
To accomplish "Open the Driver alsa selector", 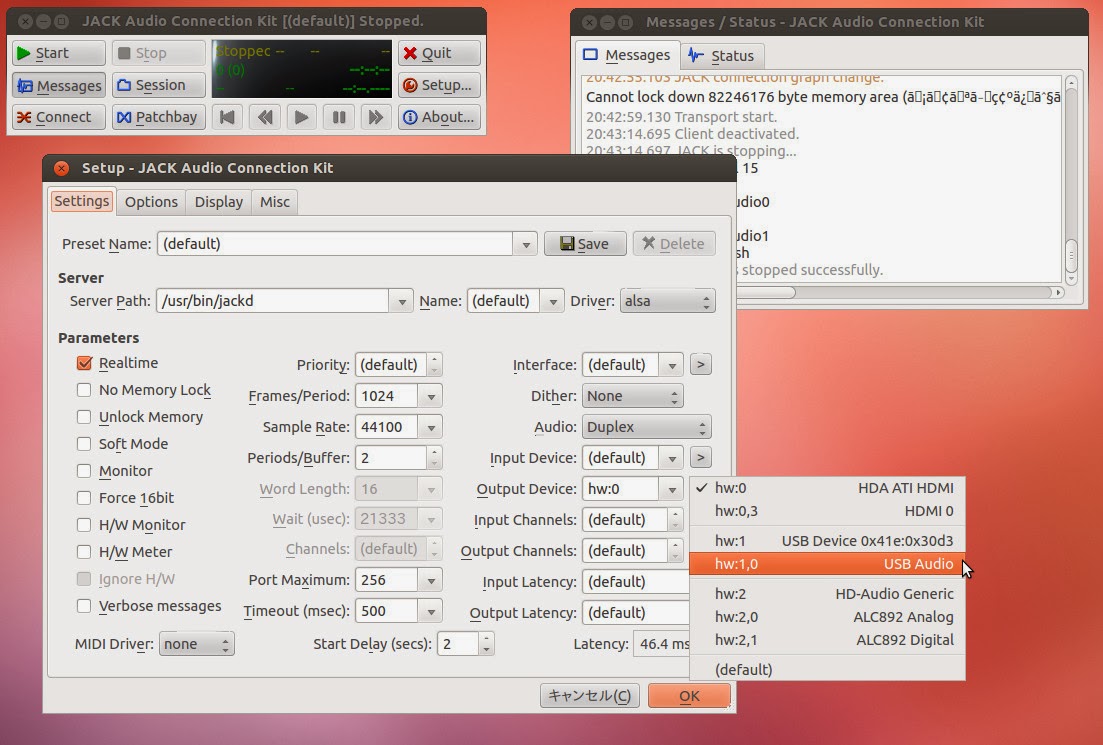I will [667, 301].
